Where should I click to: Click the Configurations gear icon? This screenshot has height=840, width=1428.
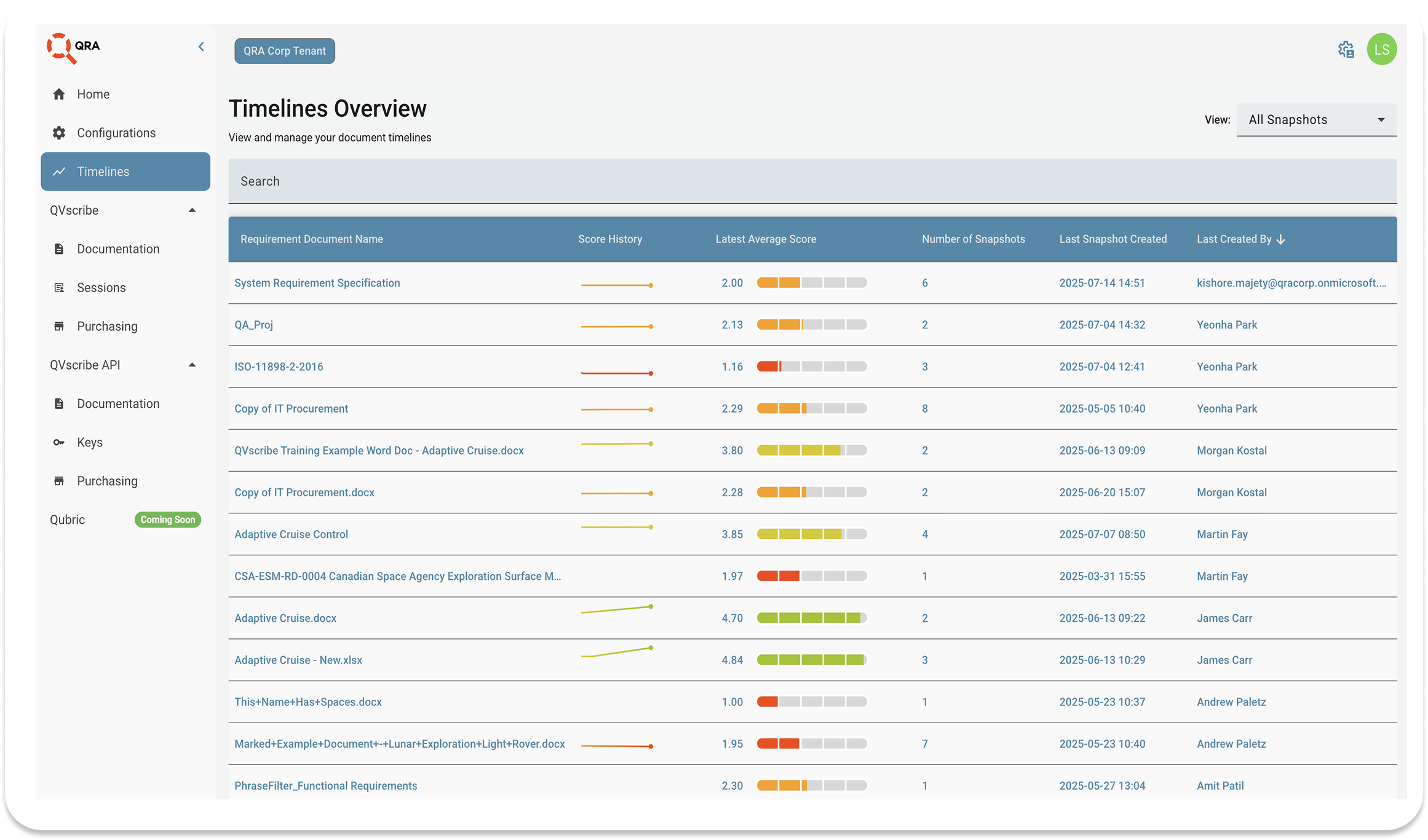click(x=59, y=133)
